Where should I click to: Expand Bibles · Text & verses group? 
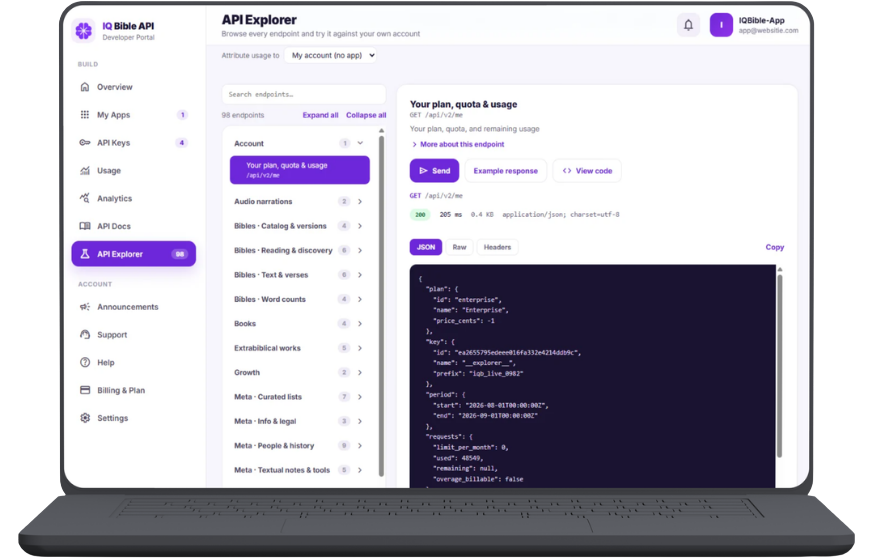point(360,275)
